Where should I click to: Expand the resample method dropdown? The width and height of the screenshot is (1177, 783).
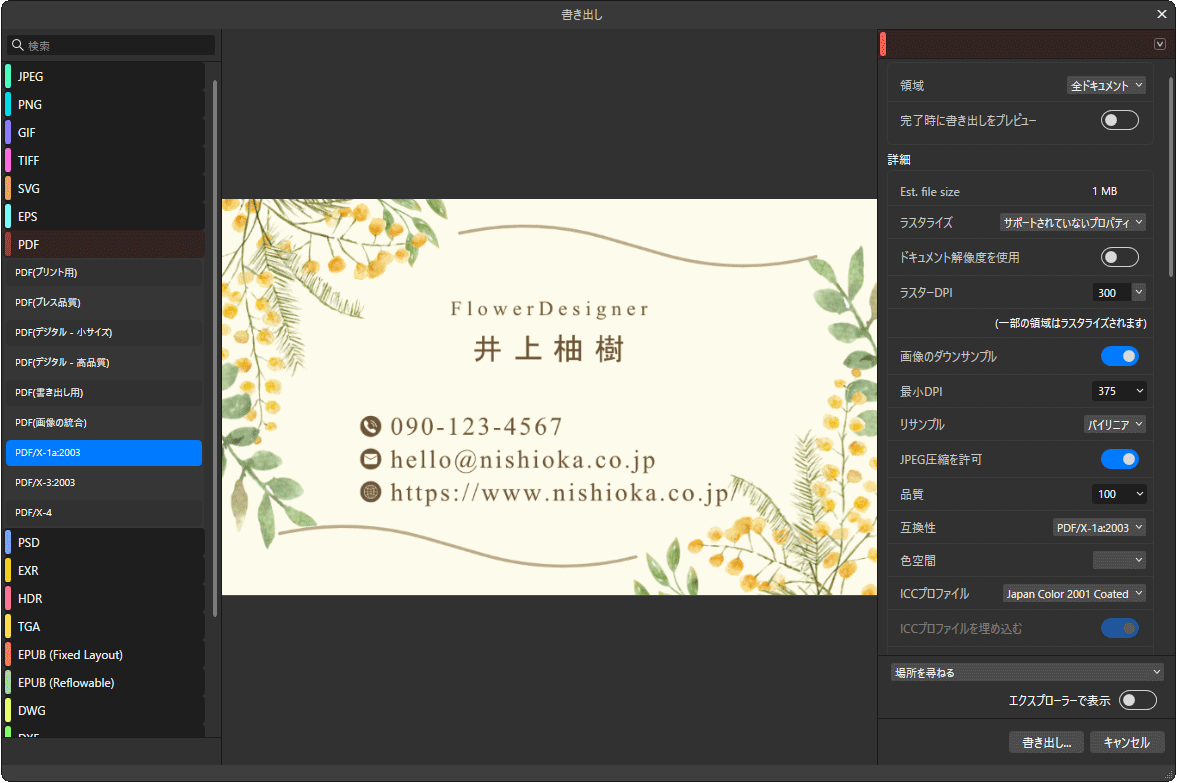pyautogui.click(x=1115, y=424)
